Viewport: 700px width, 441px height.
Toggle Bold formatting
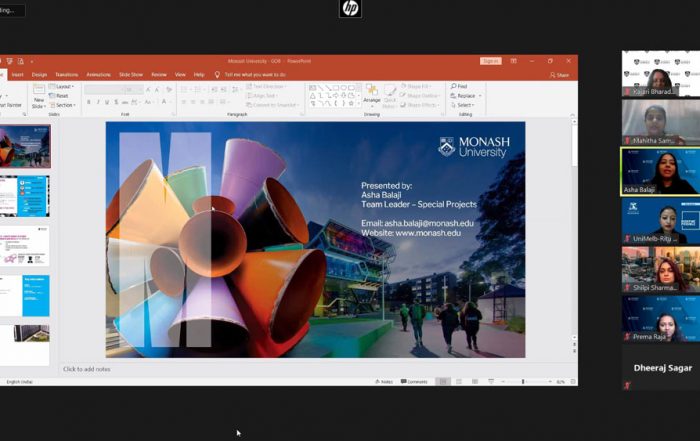pyautogui.click(x=88, y=102)
